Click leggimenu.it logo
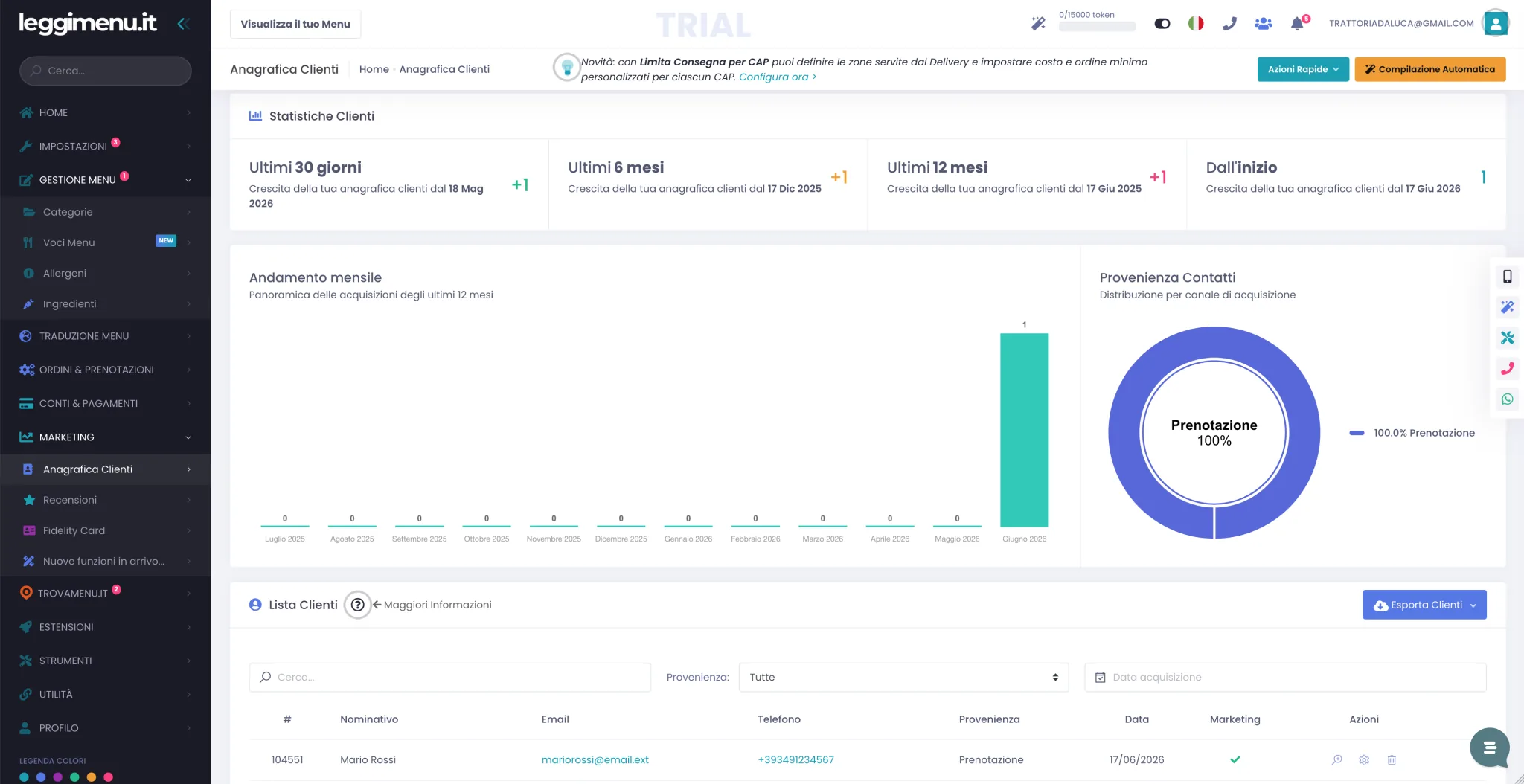The image size is (1524, 784). click(87, 23)
